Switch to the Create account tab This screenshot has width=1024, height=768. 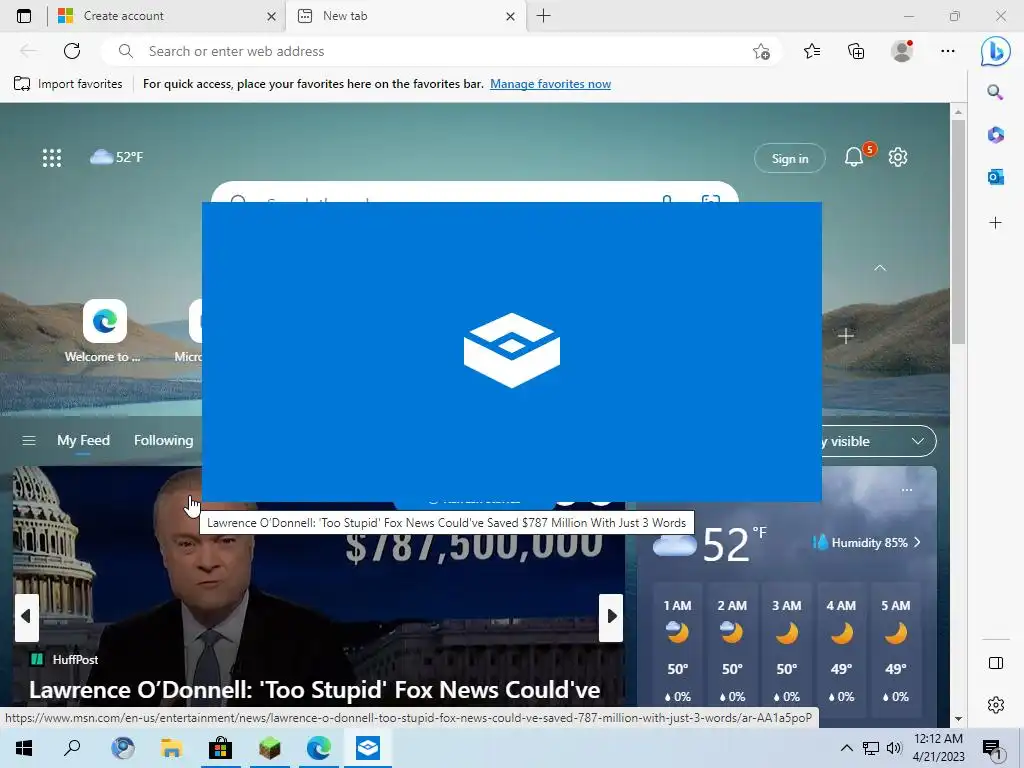pos(167,16)
